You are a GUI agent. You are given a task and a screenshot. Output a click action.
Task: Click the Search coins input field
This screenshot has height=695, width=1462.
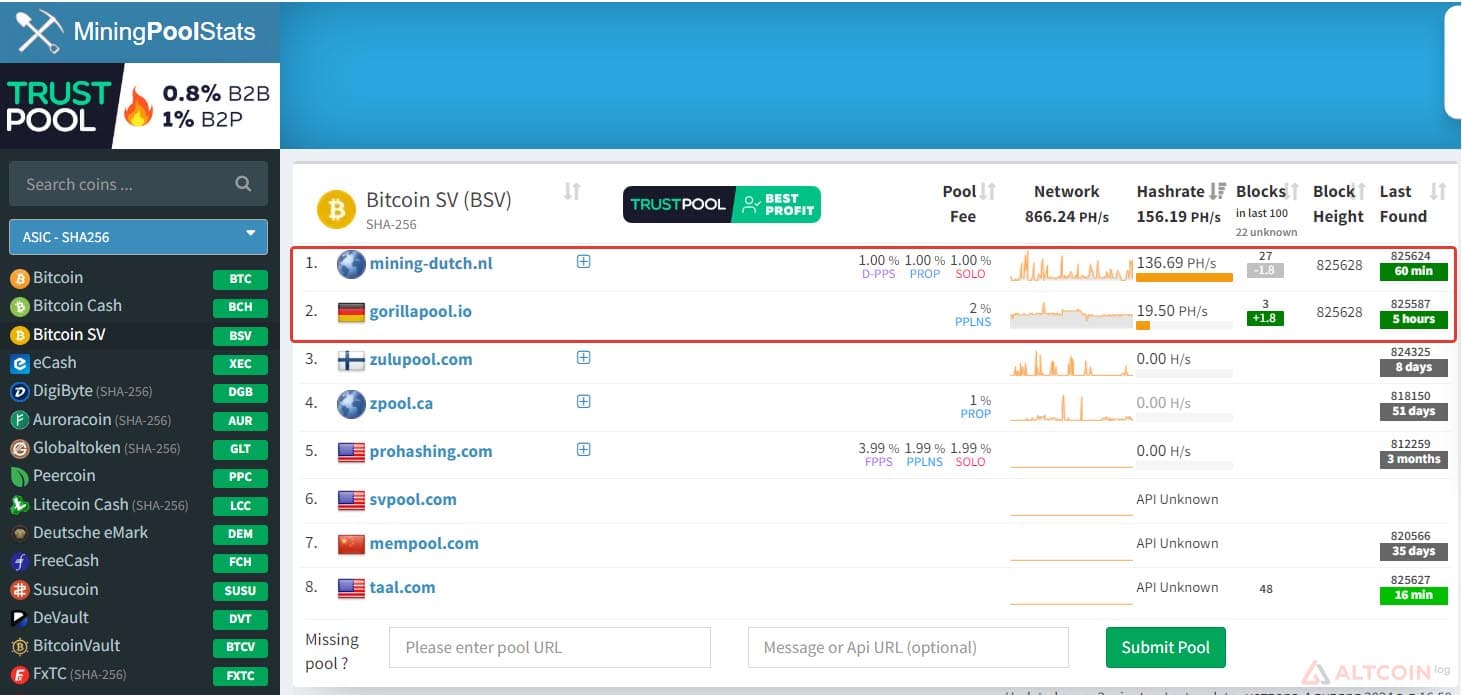pos(138,184)
